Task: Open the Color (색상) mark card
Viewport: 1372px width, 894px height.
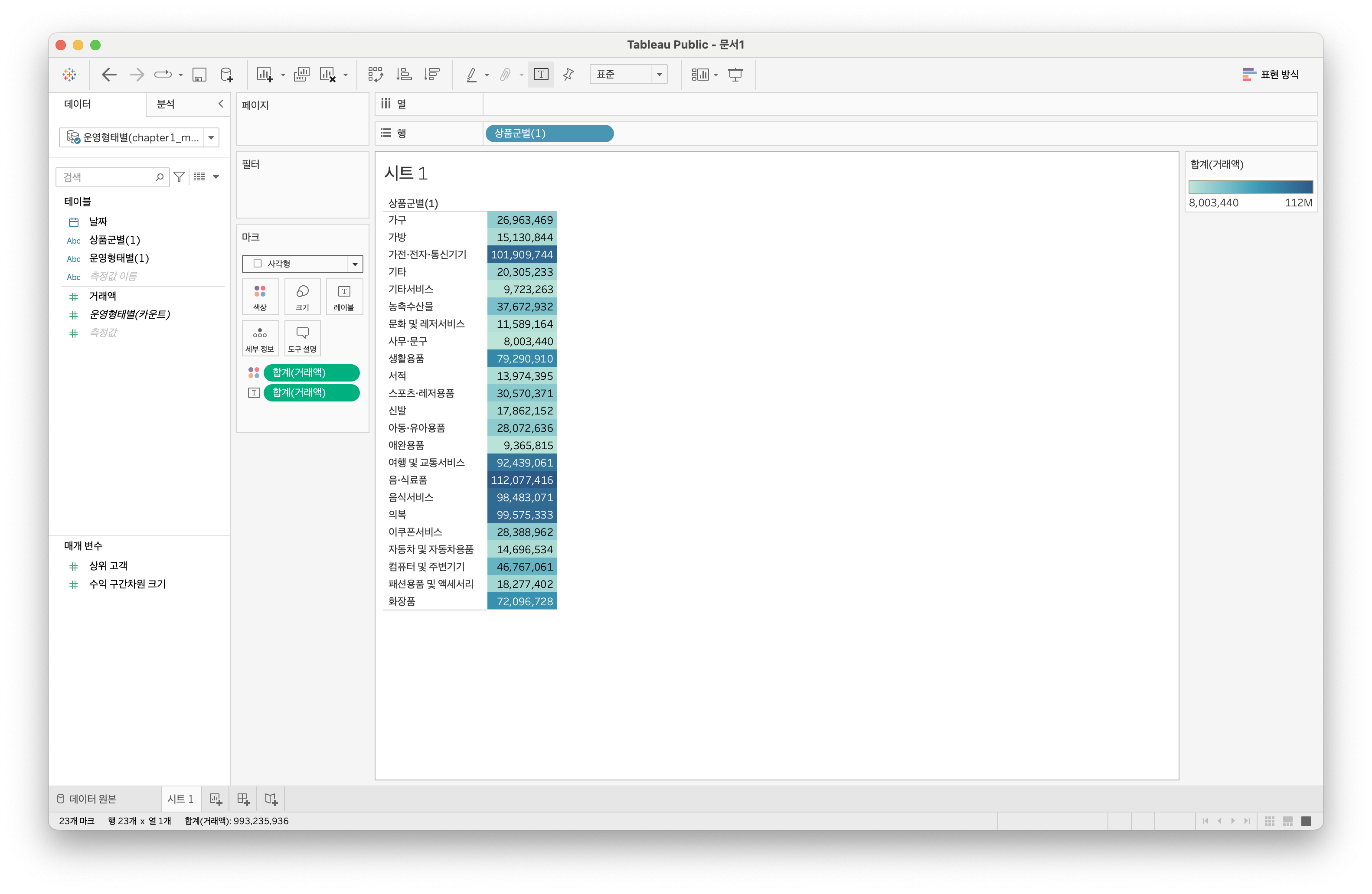Action: 260,296
